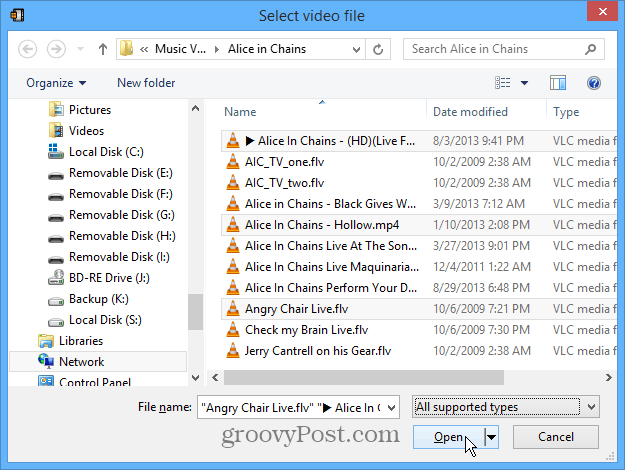Open Removable Disk (H:)
This screenshot has height=470, width=625.
pos(122,236)
